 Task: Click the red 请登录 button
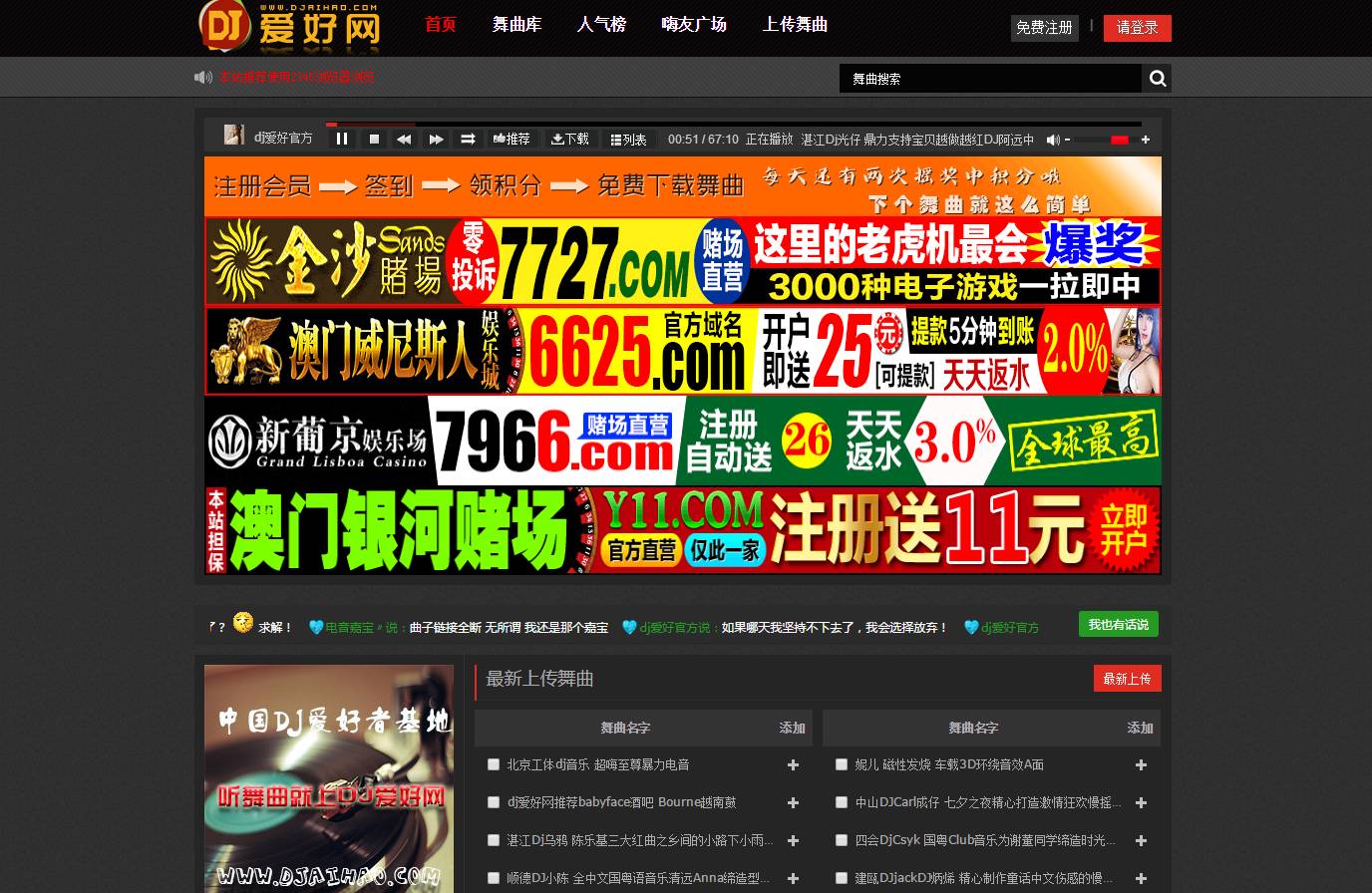click(1138, 28)
